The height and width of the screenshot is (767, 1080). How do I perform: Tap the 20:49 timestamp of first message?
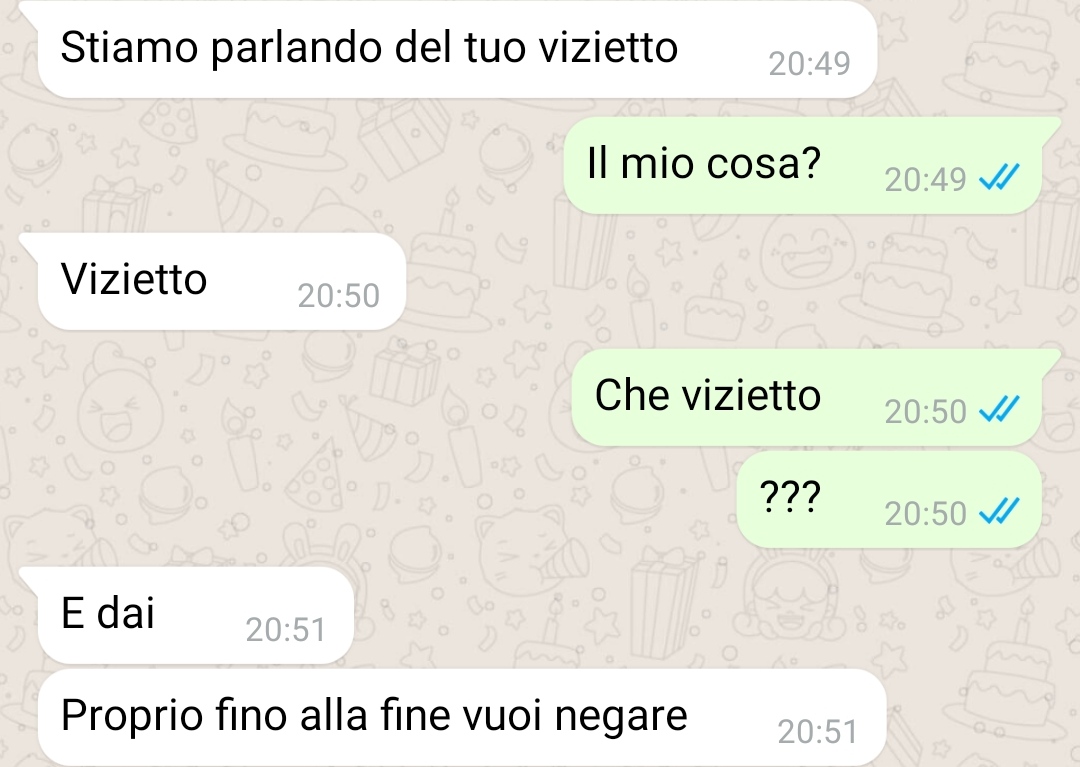click(x=809, y=64)
